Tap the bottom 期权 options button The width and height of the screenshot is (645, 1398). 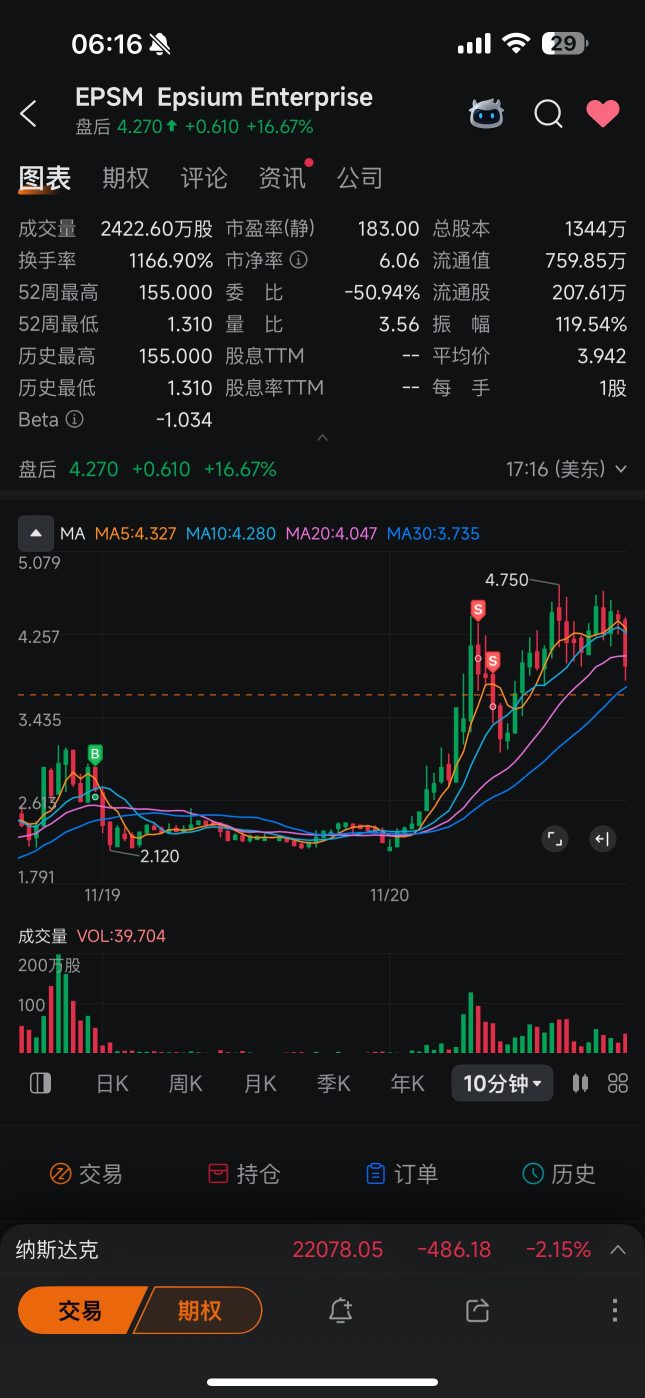199,1311
